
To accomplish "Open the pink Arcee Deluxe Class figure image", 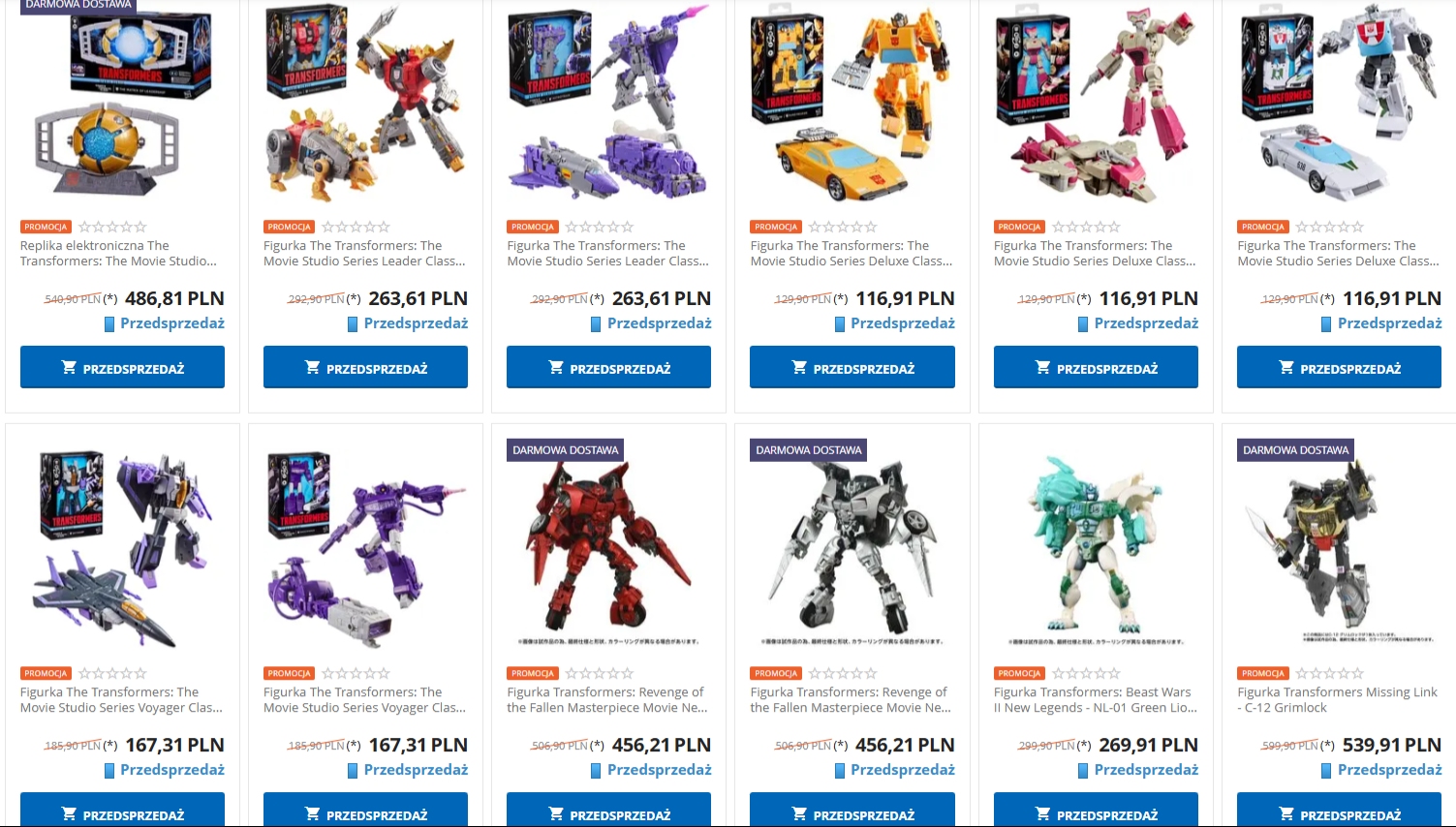I will pos(1096,105).
